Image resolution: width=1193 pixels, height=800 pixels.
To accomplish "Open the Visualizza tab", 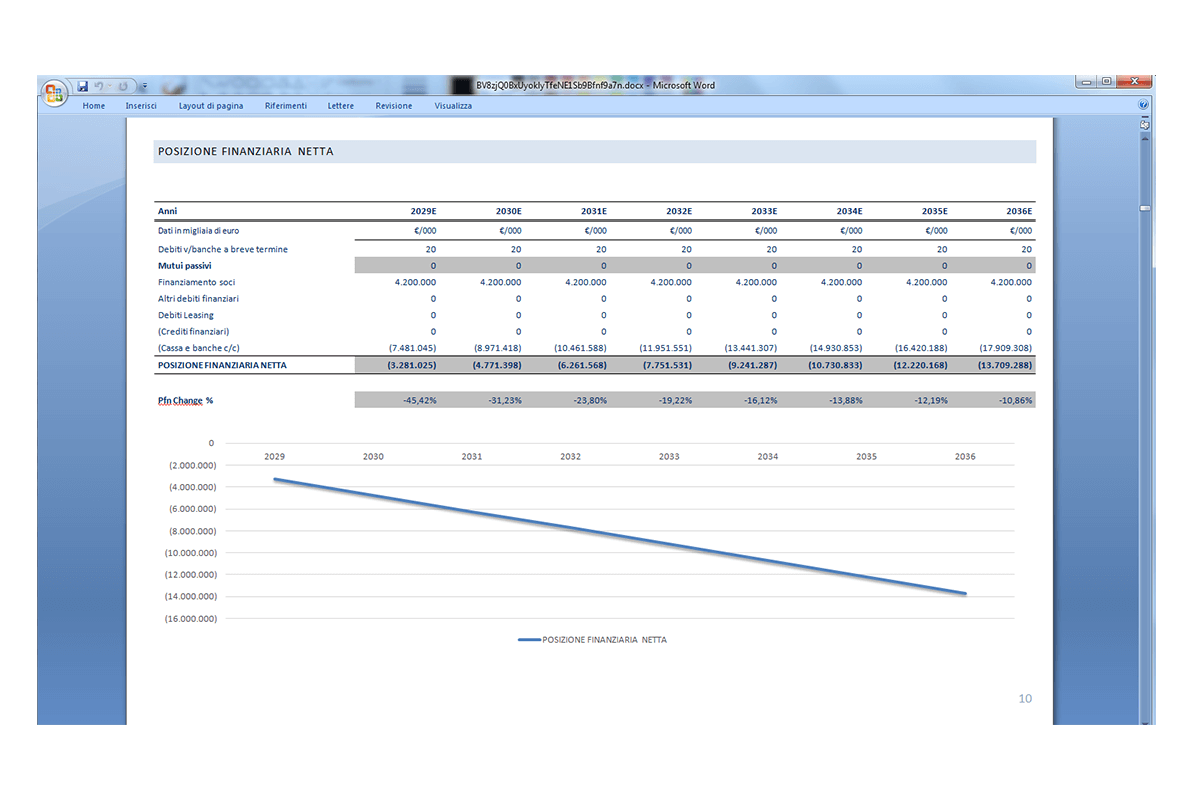I will pyautogui.click(x=453, y=106).
